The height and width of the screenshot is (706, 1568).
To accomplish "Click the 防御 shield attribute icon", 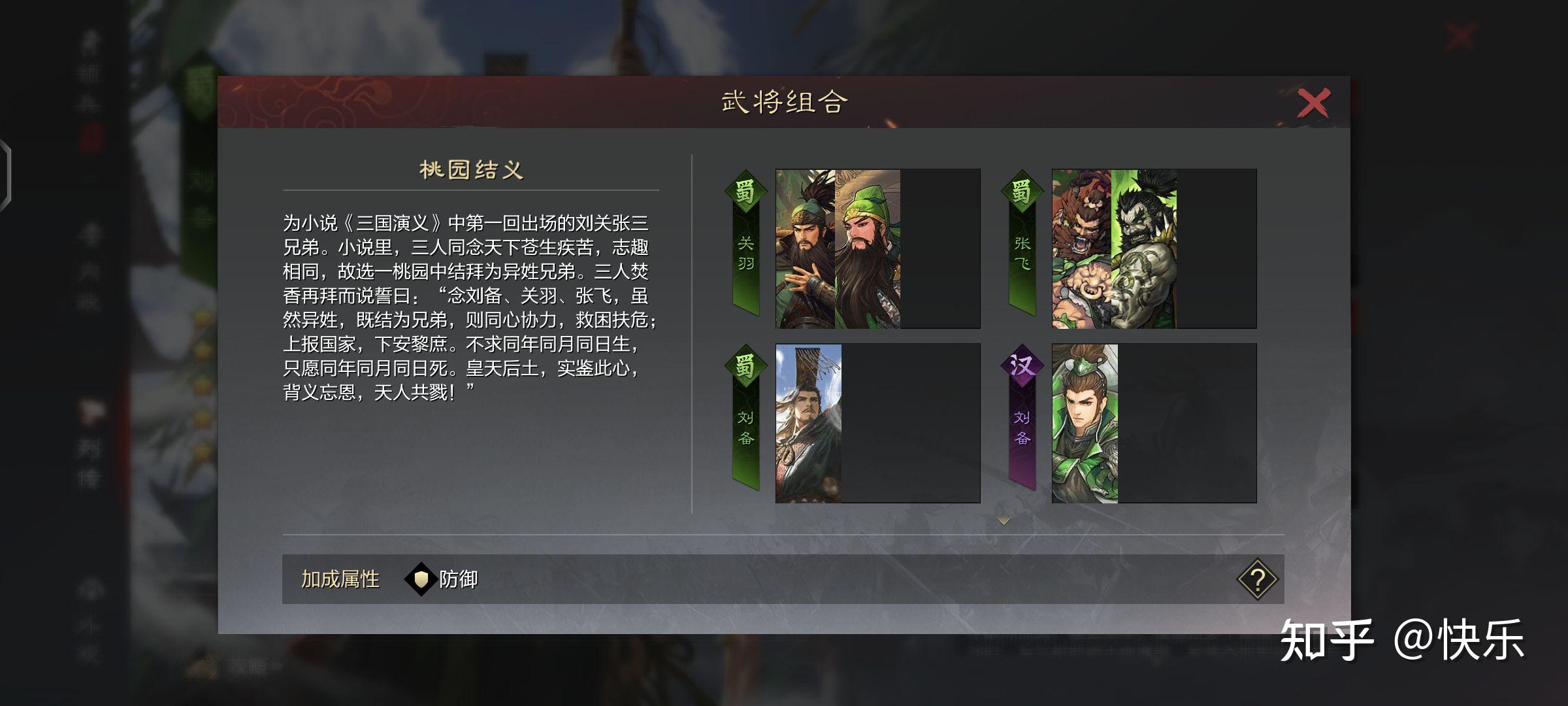I will click(421, 579).
